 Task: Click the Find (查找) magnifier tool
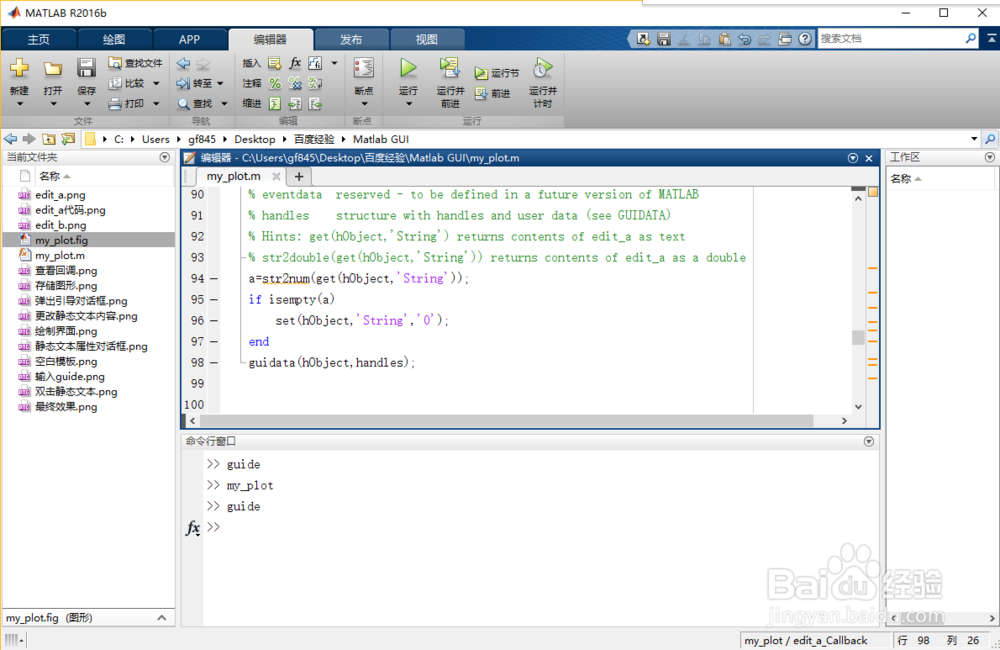pyautogui.click(x=195, y=103)
